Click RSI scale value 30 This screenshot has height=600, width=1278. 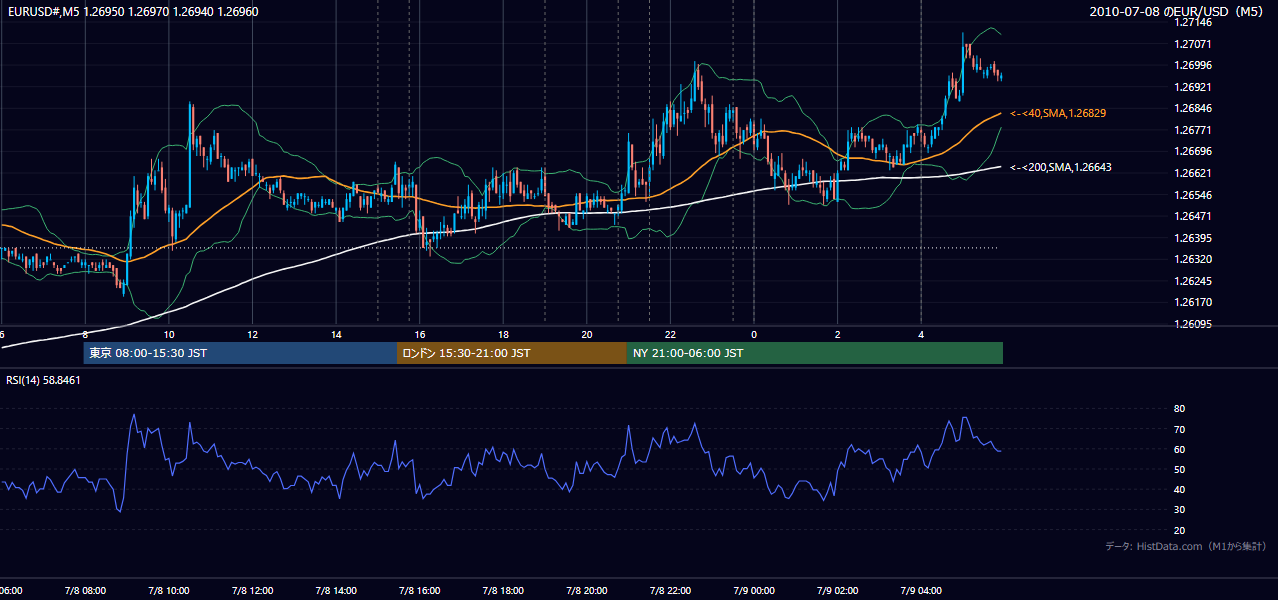1179,510
